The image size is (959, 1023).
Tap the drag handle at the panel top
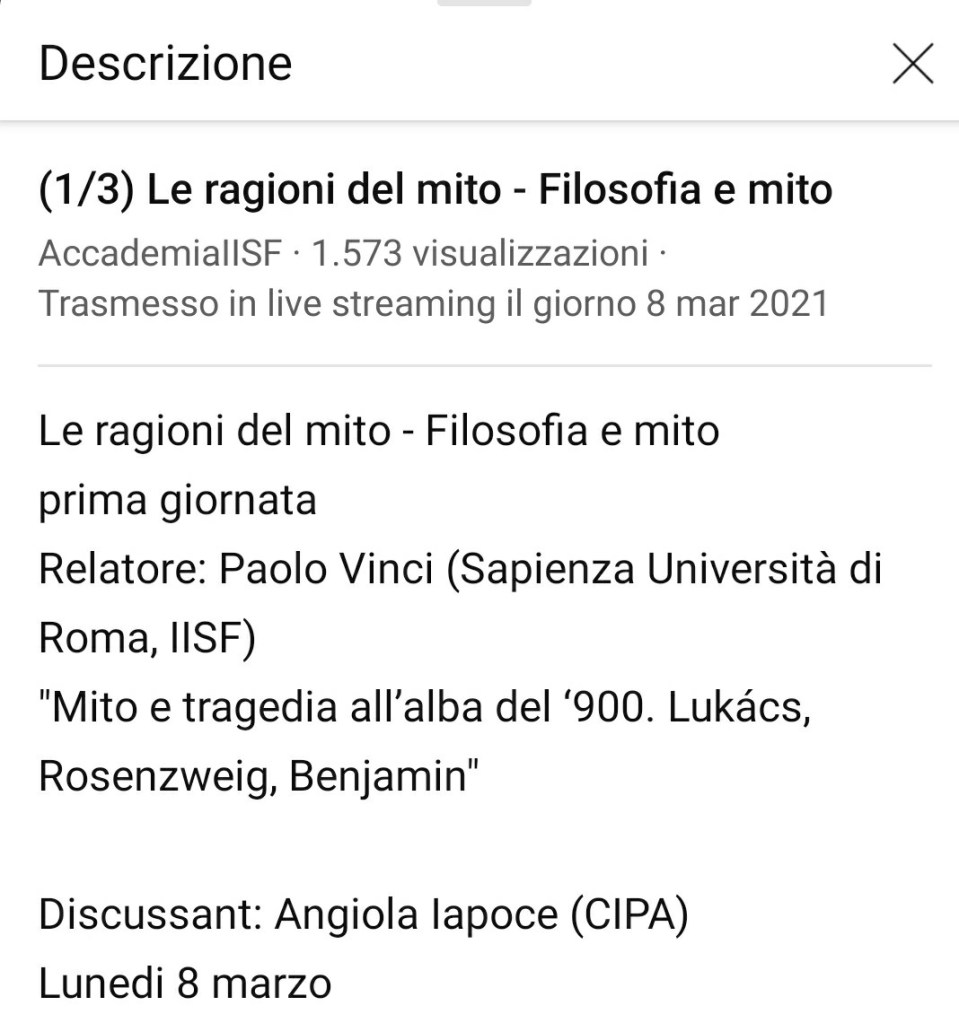pos(484,3)
